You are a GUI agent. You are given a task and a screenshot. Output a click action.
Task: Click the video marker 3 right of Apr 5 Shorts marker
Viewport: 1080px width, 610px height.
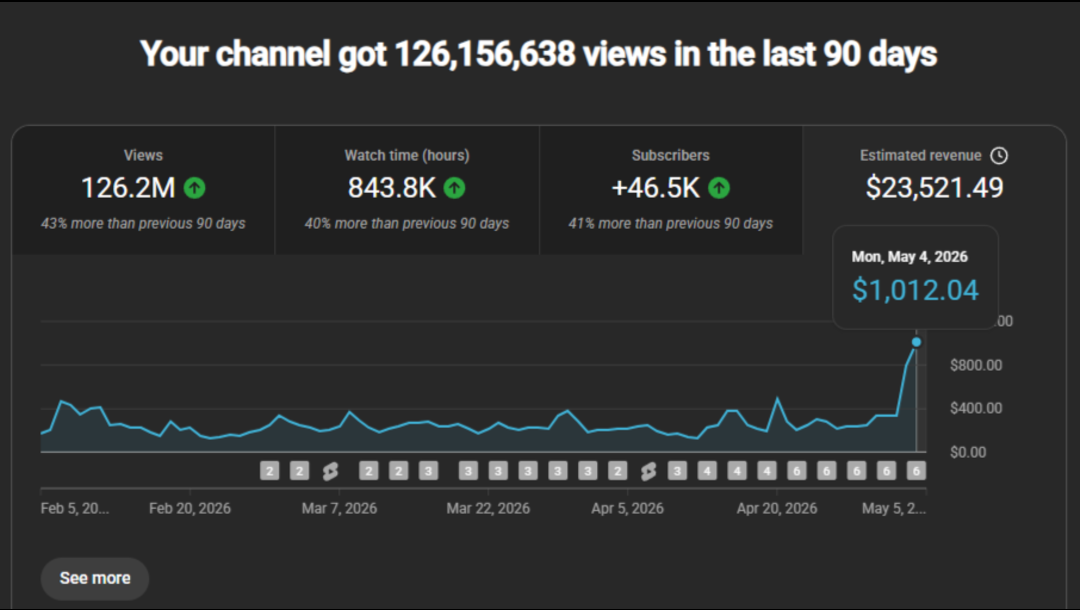678,471
